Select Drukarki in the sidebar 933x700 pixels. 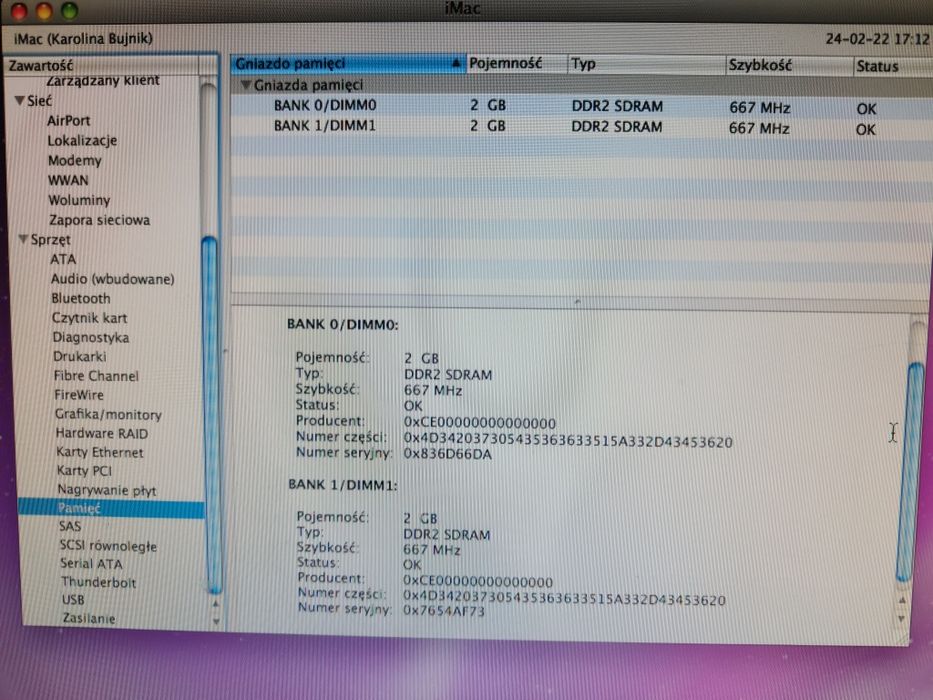(x=80, y=357)
